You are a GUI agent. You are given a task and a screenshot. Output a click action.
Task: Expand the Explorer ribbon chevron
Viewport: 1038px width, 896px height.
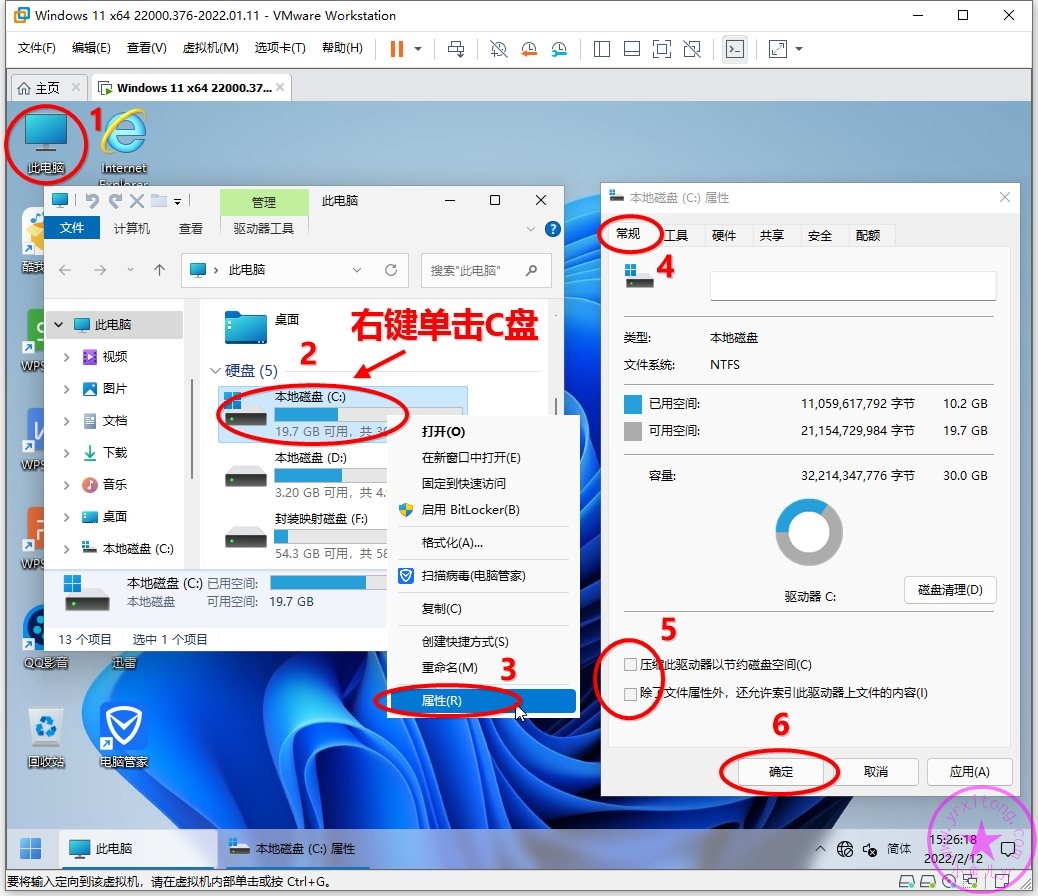tap(531, 229)
